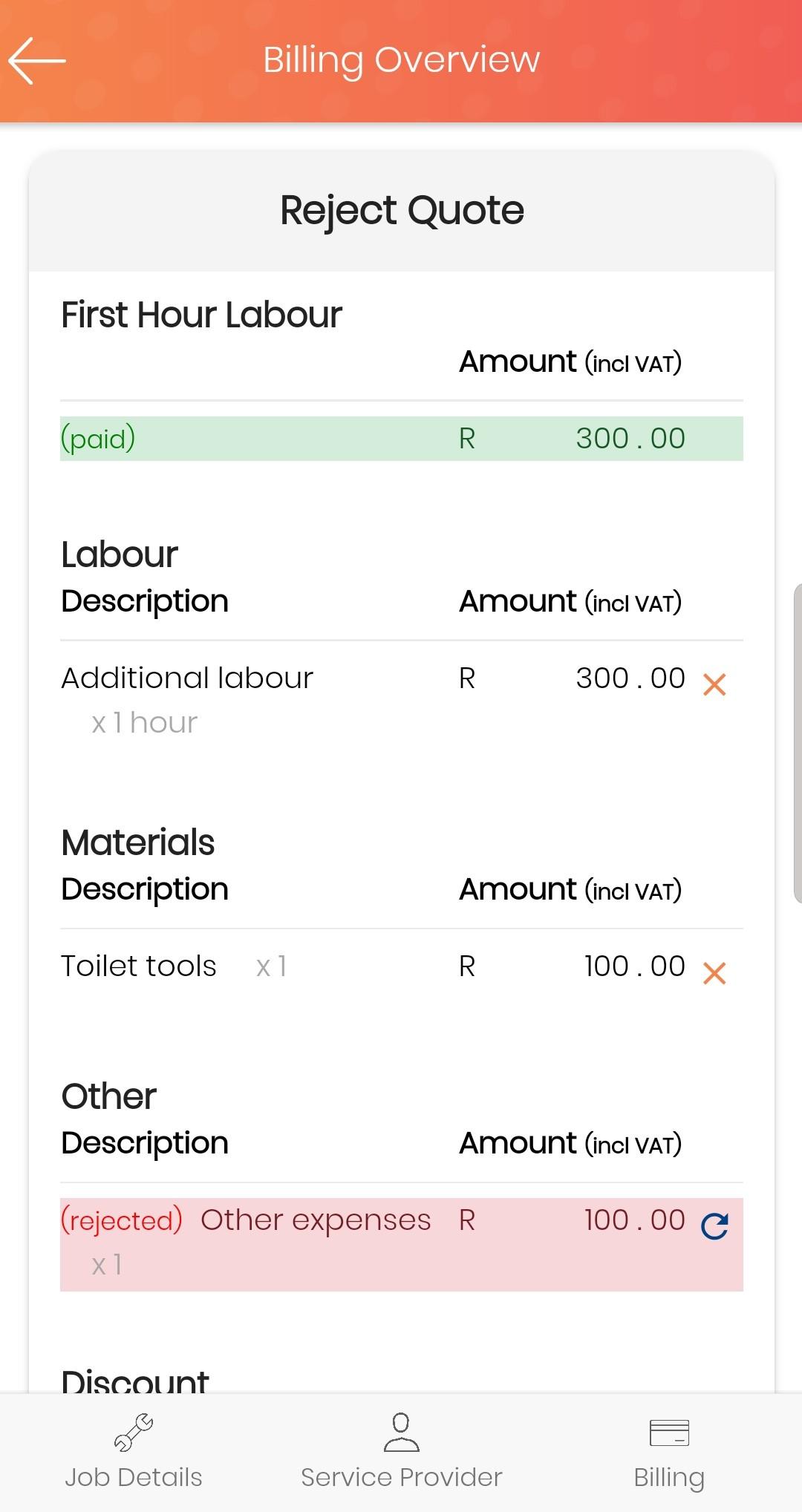Restore the rejected Other expenses item
Viewport: 802px width, 1512px height.
click(x=714, y=1226)
